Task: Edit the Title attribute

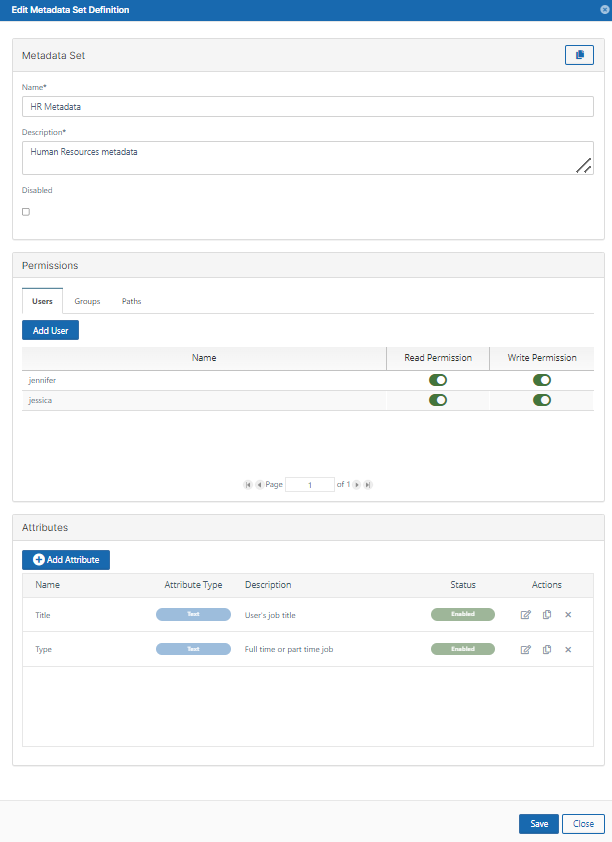Action: (526, 615)
